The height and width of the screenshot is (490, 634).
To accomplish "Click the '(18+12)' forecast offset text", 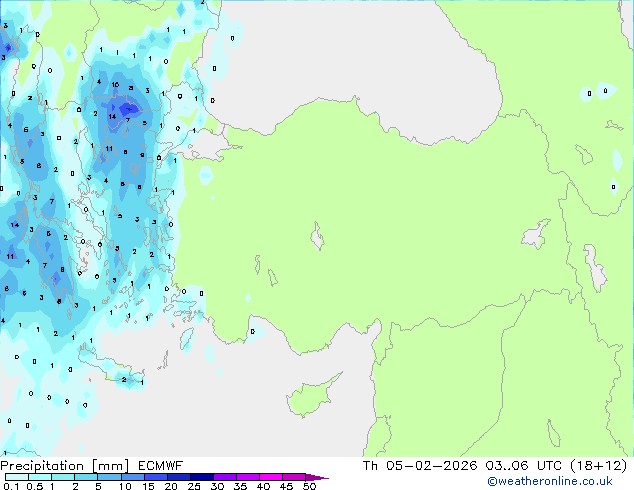I will point(599,465).
